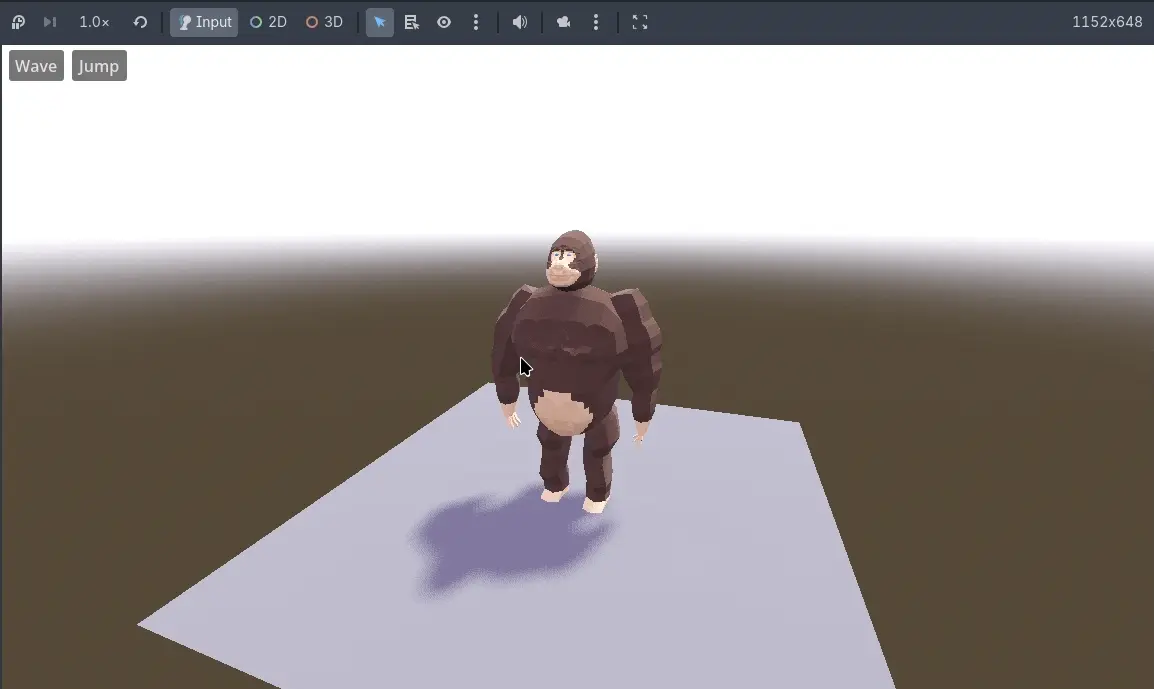Switch node picking to 3D mode
Viewport: 1154px width, 689px height.
coord(323,22)
